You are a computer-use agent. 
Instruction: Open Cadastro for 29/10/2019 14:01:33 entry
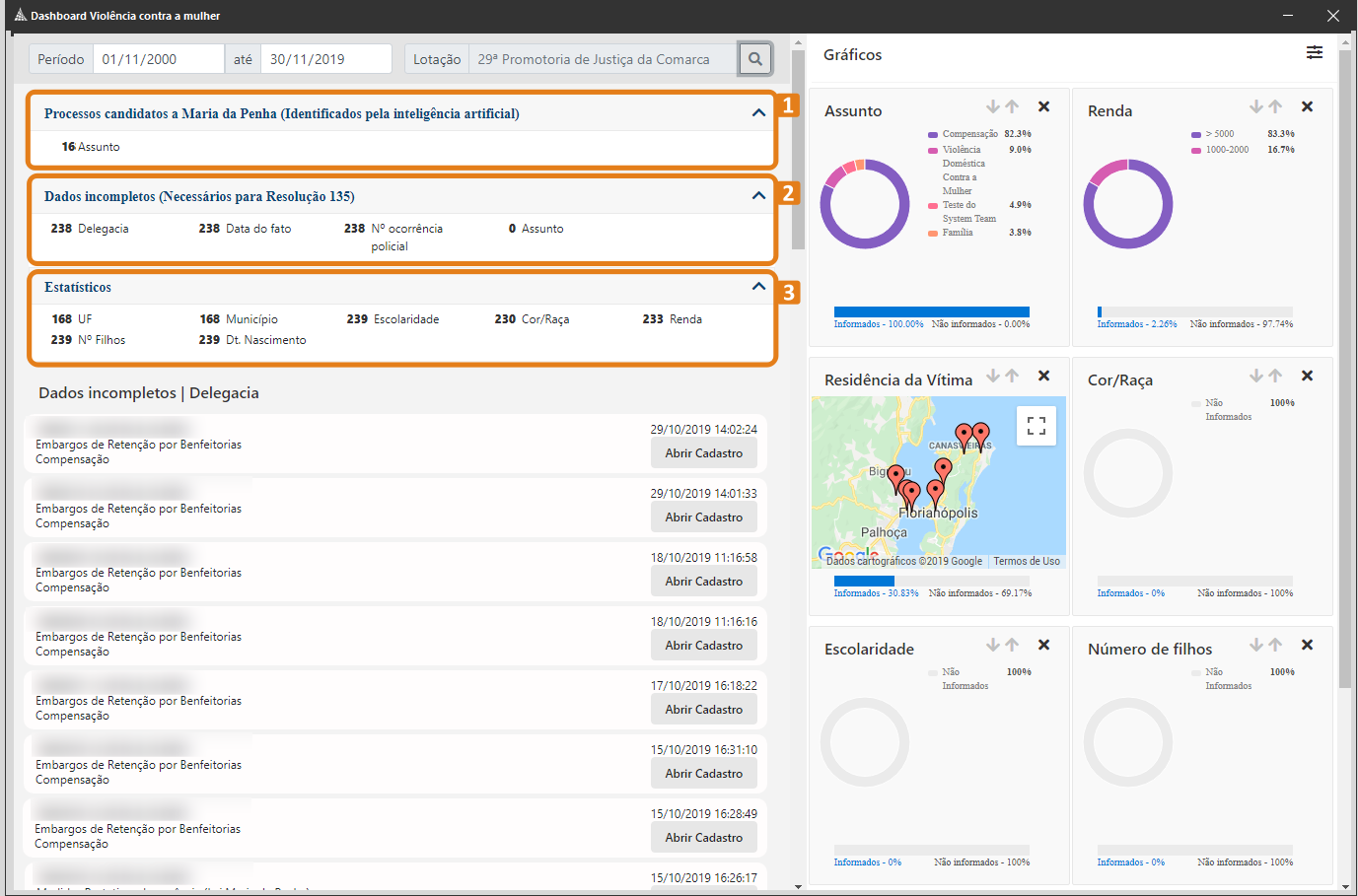click(x=704, y=517)
